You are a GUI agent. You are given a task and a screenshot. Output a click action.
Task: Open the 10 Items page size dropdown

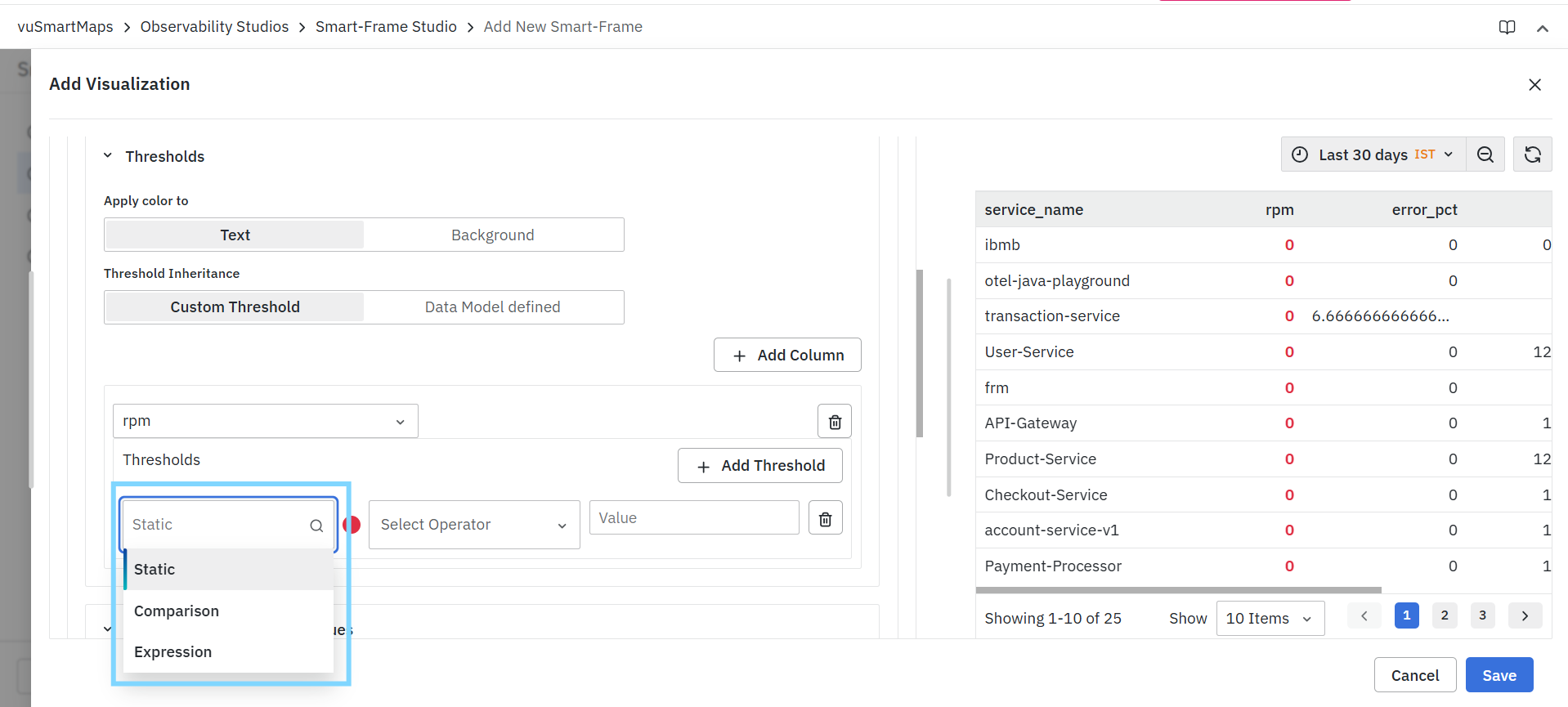point(1270,619)
